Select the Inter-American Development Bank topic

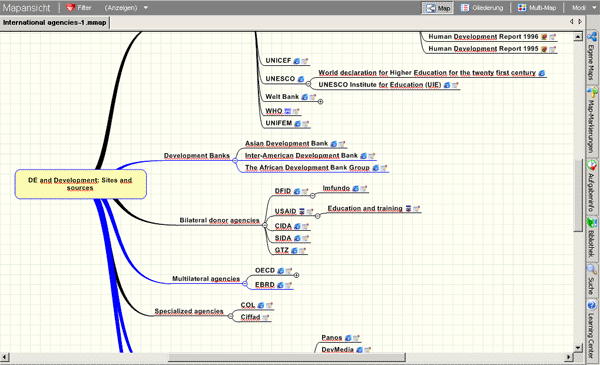coord(301,156)
